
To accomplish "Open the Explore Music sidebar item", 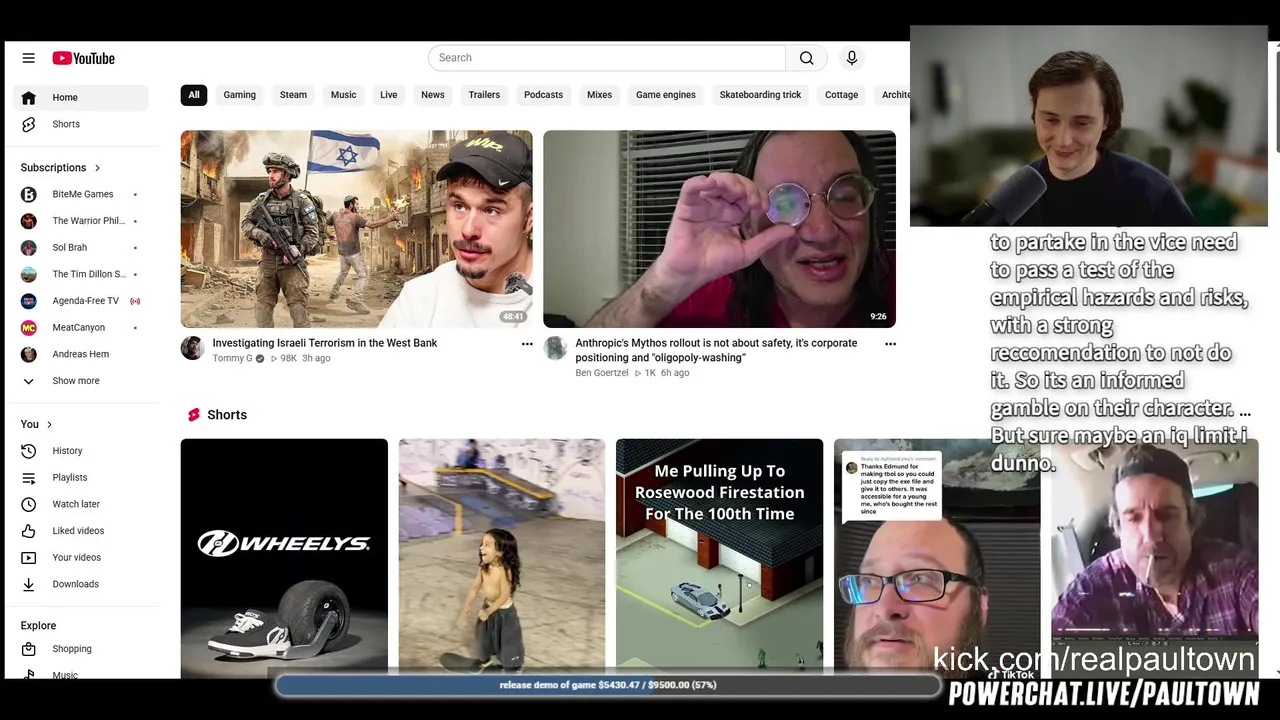I will [64, 674].
